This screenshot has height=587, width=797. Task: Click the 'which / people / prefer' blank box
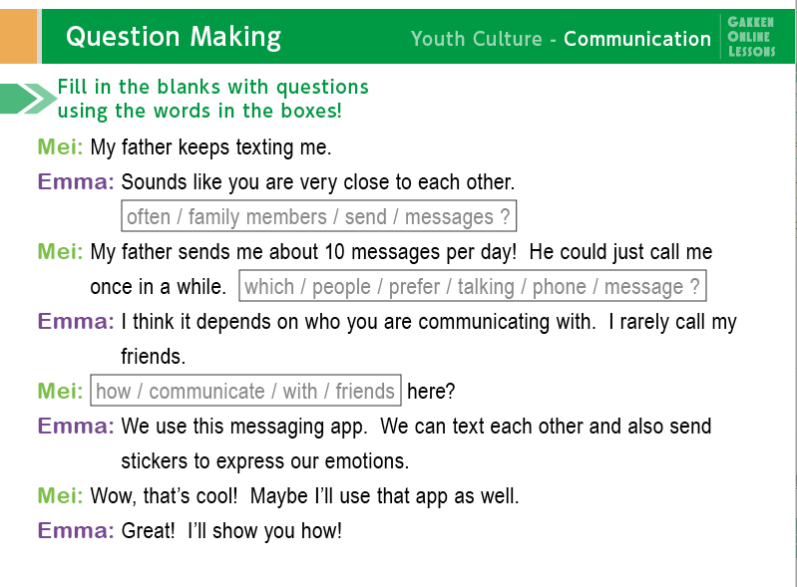coord(472,286)
